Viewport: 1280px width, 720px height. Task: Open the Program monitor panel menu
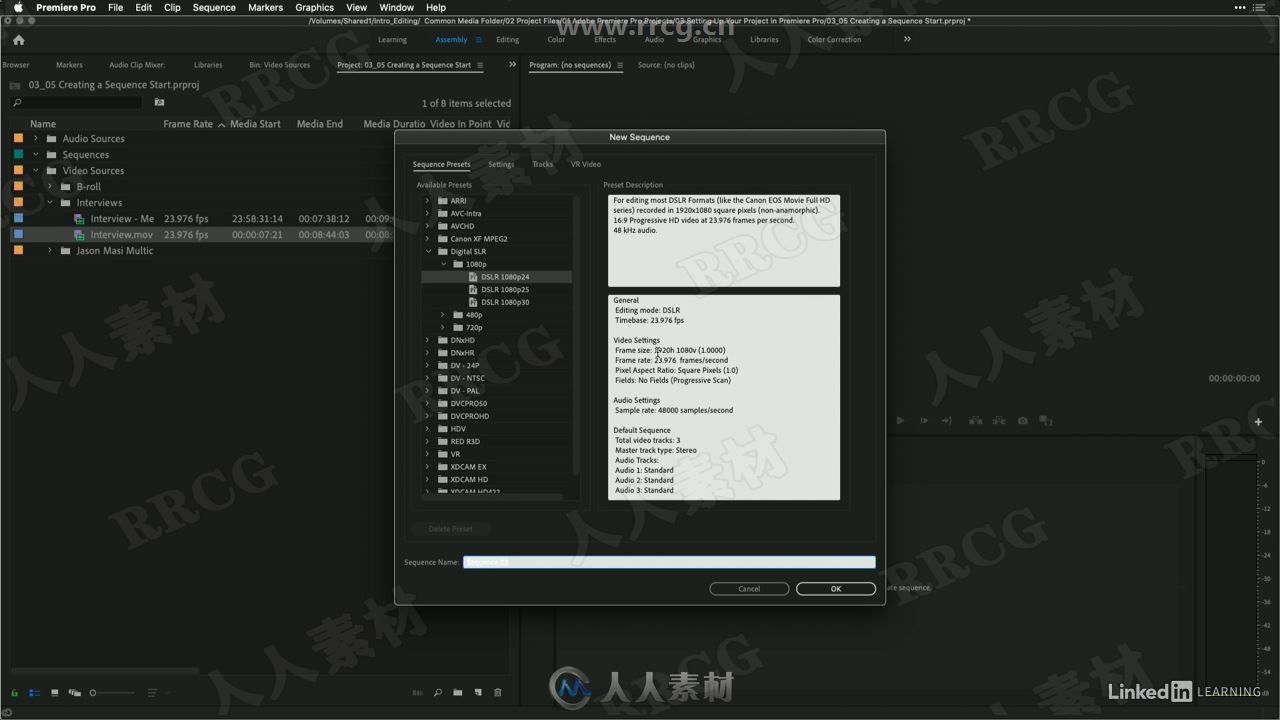point(620,65)
